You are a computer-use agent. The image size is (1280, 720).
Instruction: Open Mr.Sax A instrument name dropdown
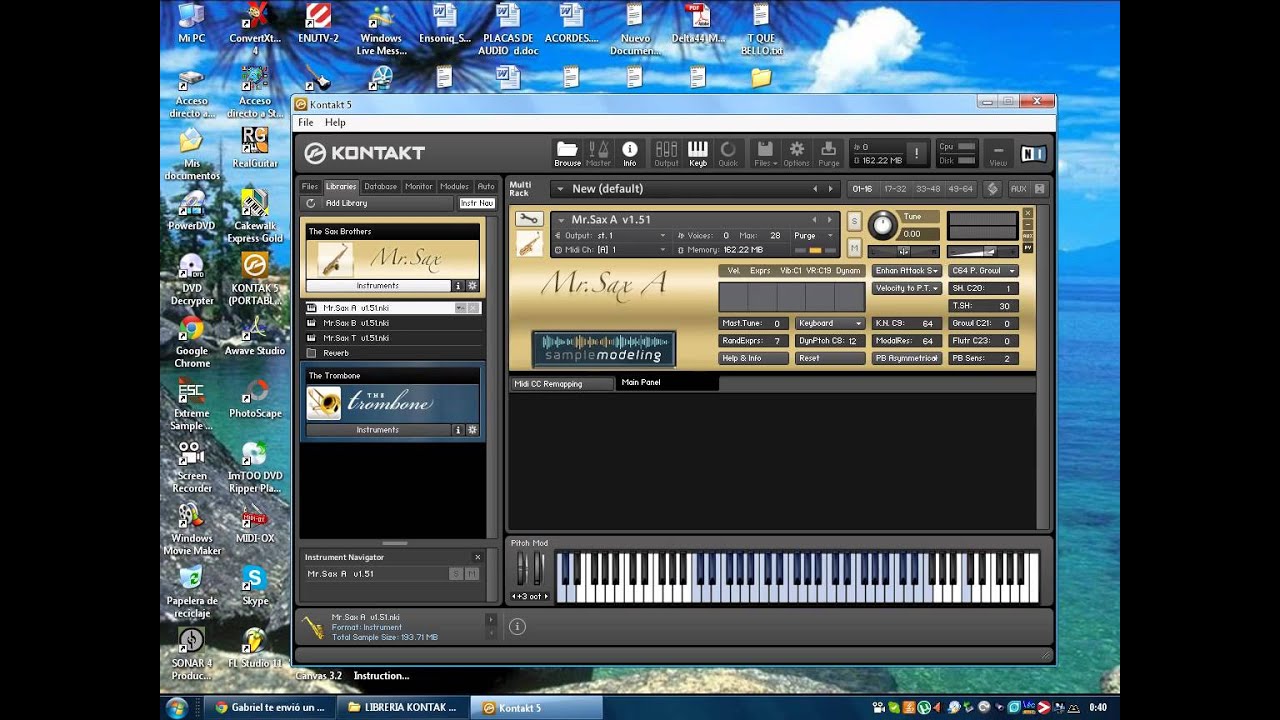561,220
